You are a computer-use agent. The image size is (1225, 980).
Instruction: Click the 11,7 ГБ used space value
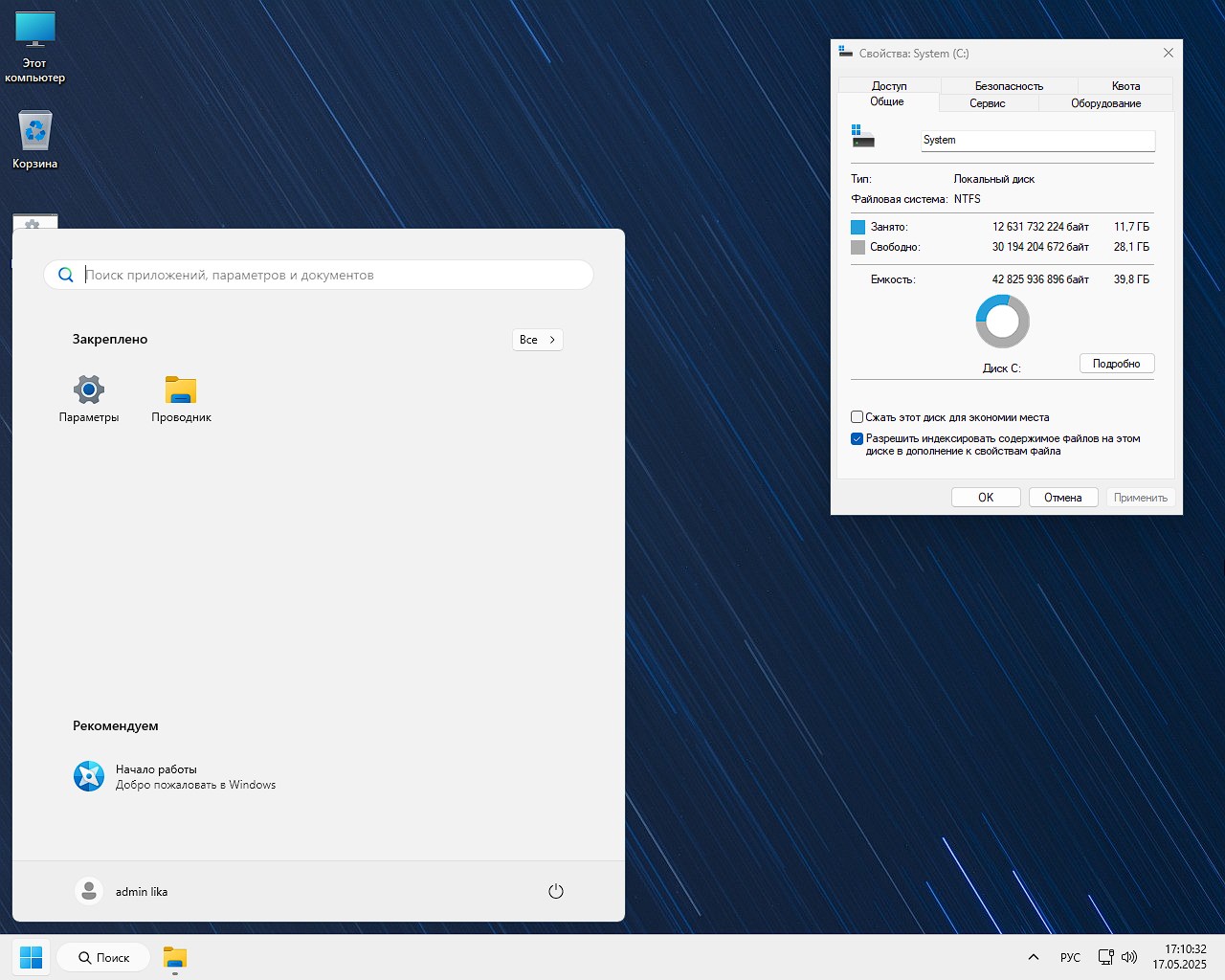(1131, 227)
